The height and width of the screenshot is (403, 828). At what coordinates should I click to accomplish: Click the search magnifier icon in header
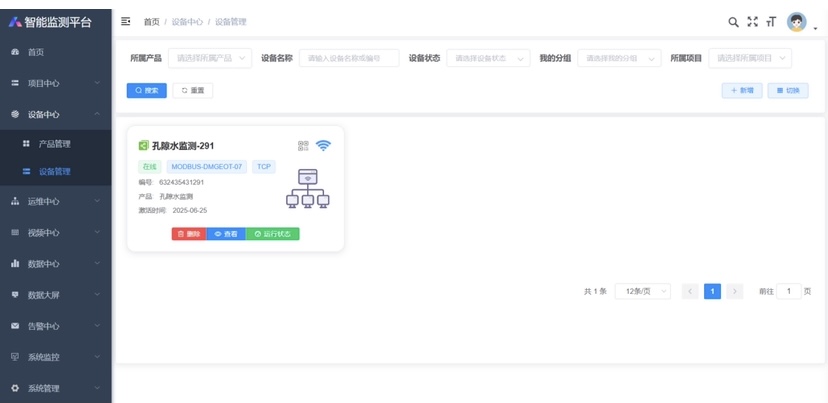click(x=733, y=21)
